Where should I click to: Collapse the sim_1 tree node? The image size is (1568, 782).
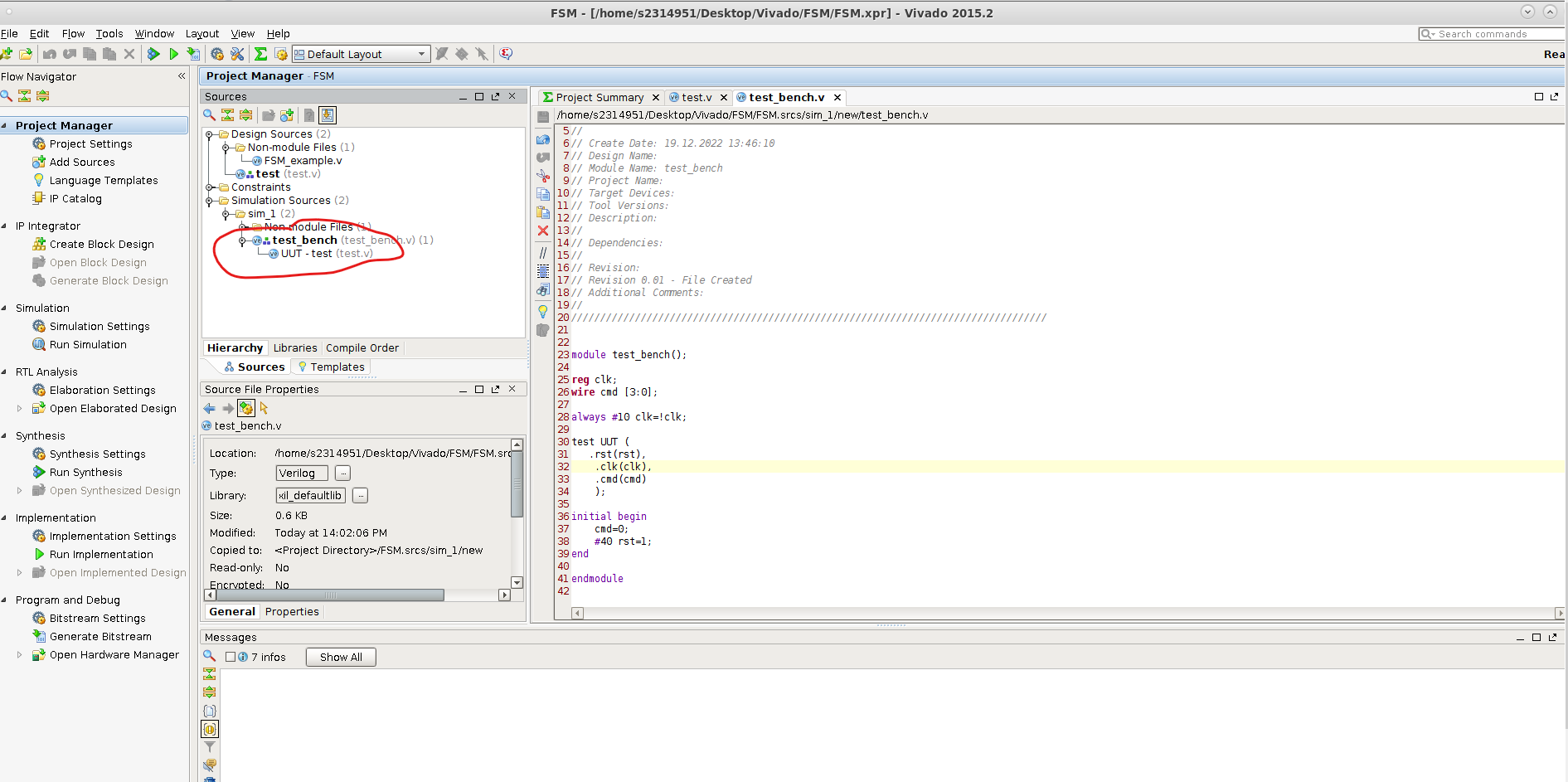point(226,214)
